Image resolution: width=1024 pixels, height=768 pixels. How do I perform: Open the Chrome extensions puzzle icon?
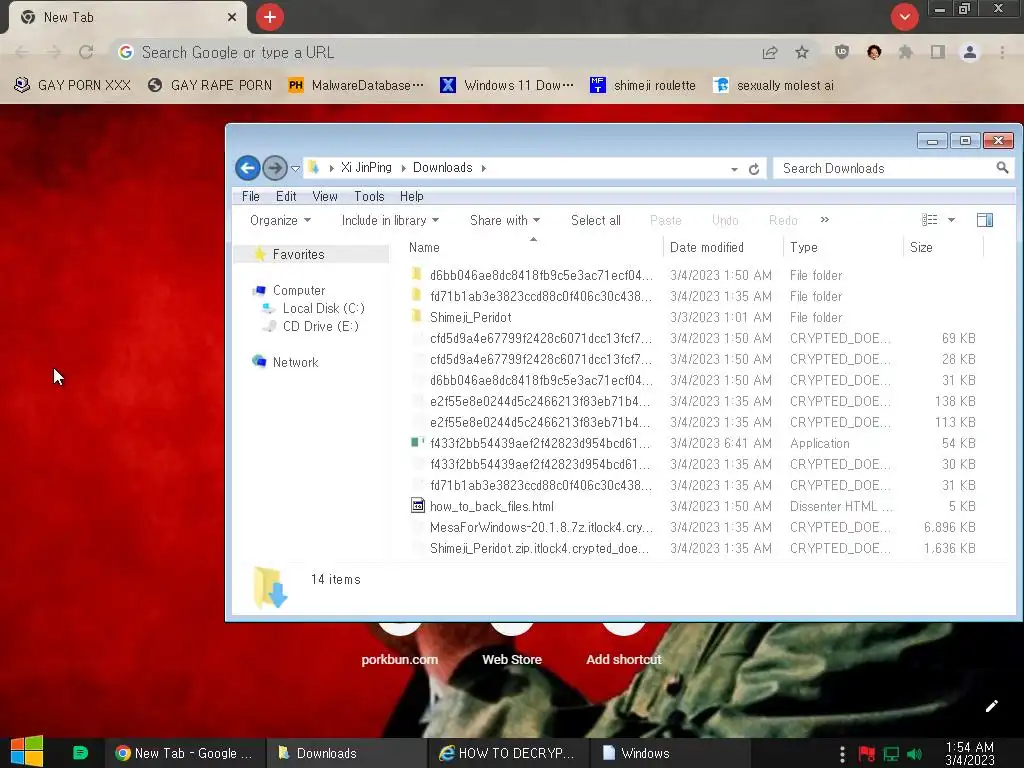point(905,52)
